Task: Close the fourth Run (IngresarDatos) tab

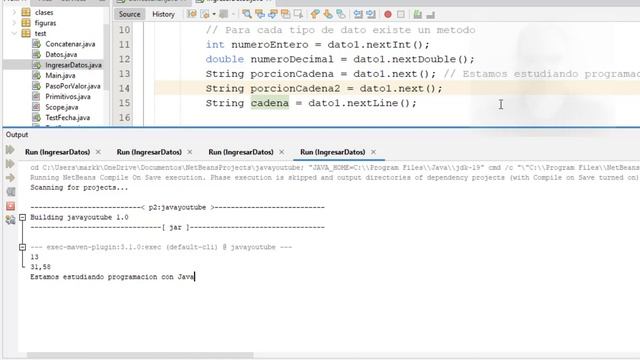Action: coord(373,152)
